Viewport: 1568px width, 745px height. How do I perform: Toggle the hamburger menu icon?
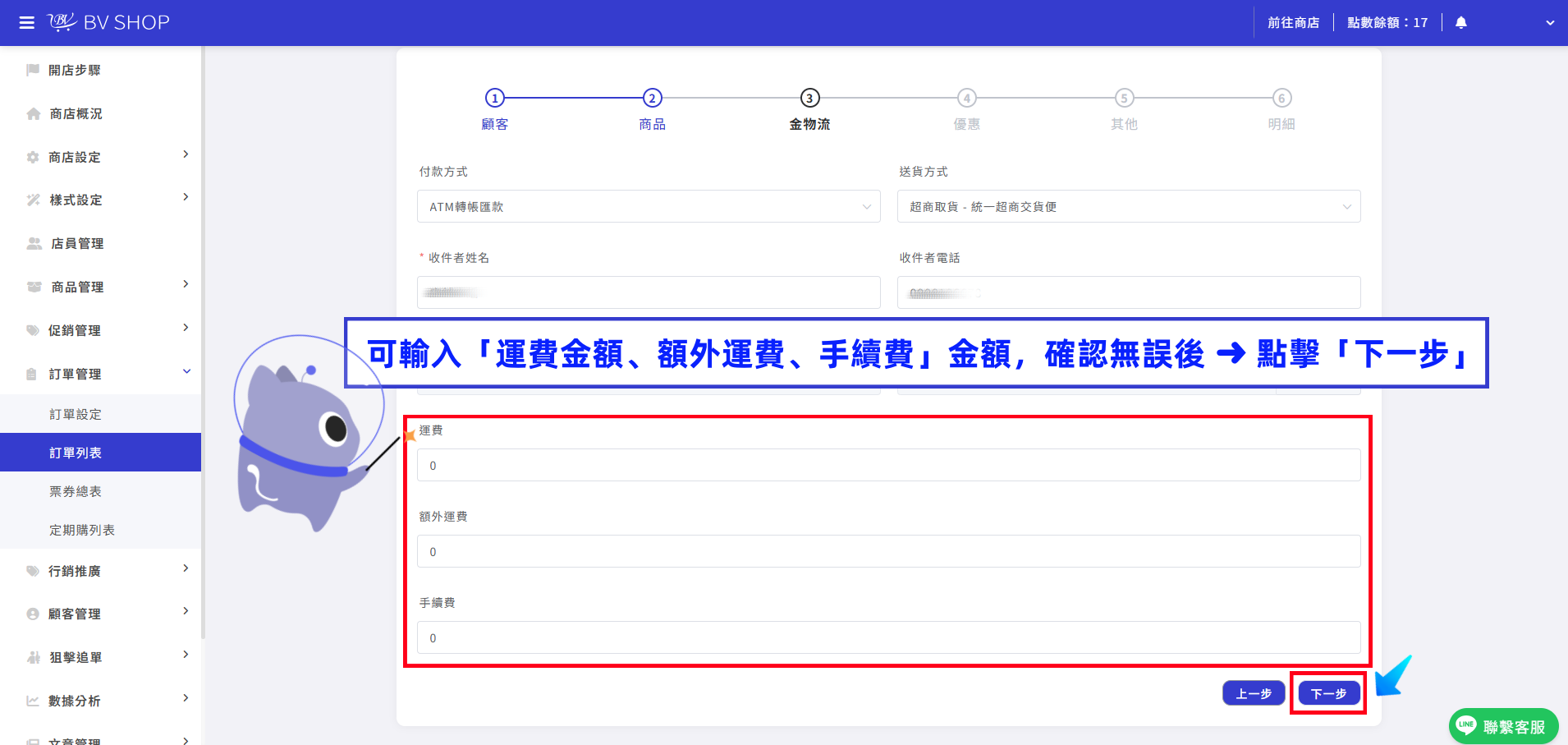(27, 23)
